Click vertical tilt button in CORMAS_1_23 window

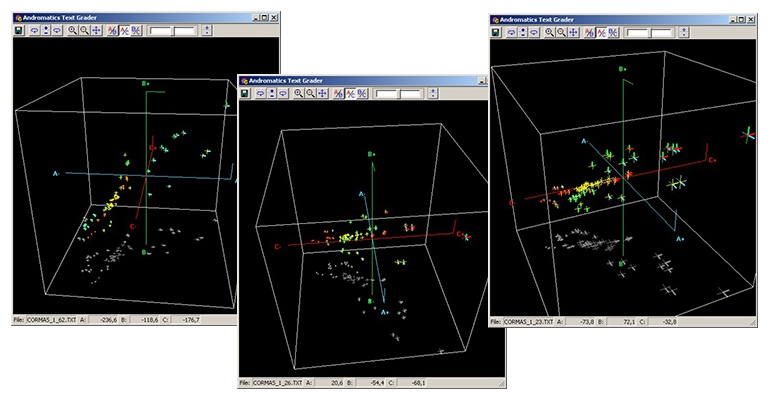pos(524,32)
